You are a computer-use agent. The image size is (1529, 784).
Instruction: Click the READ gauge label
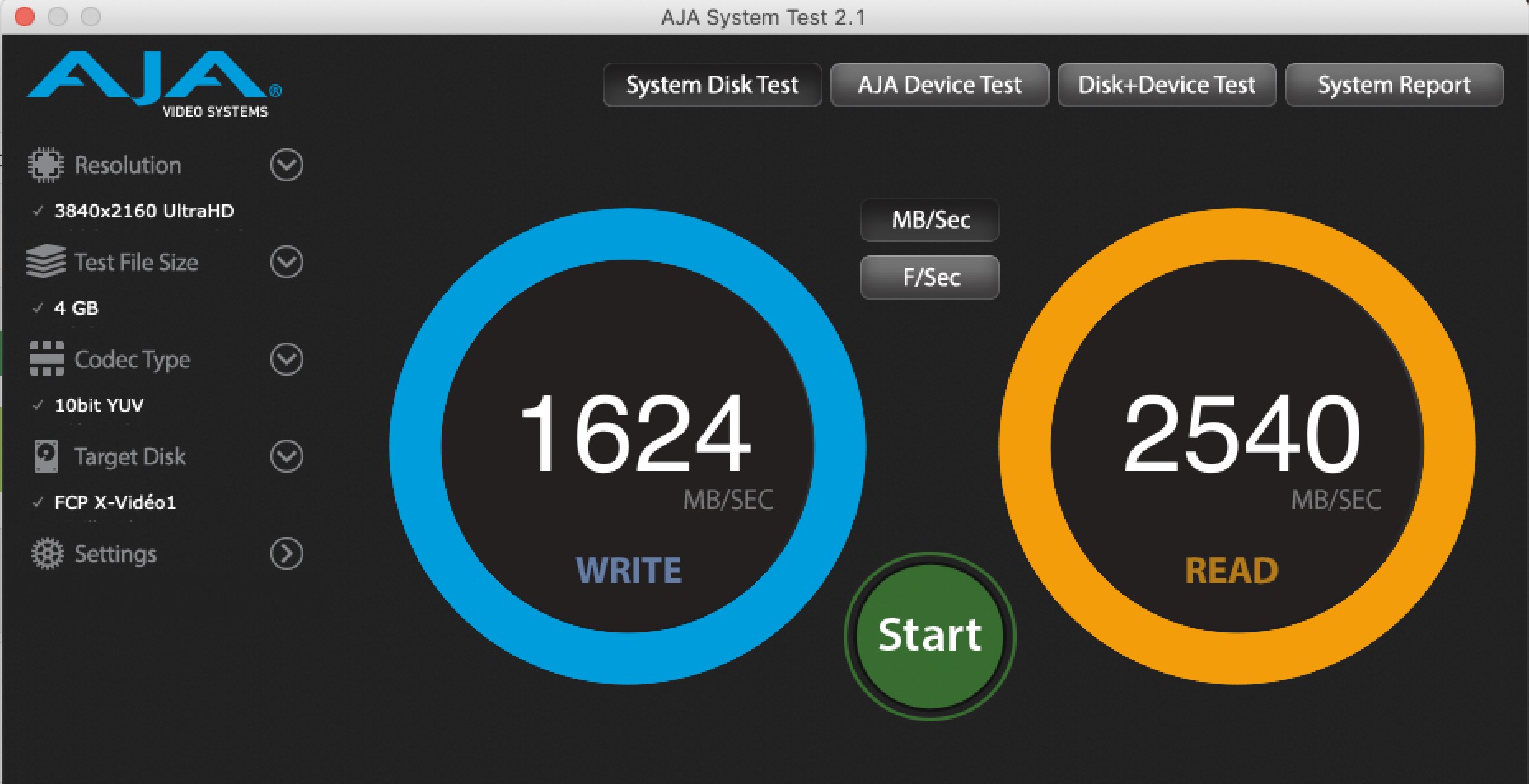pyautogui.click(x=1232, y=570)
